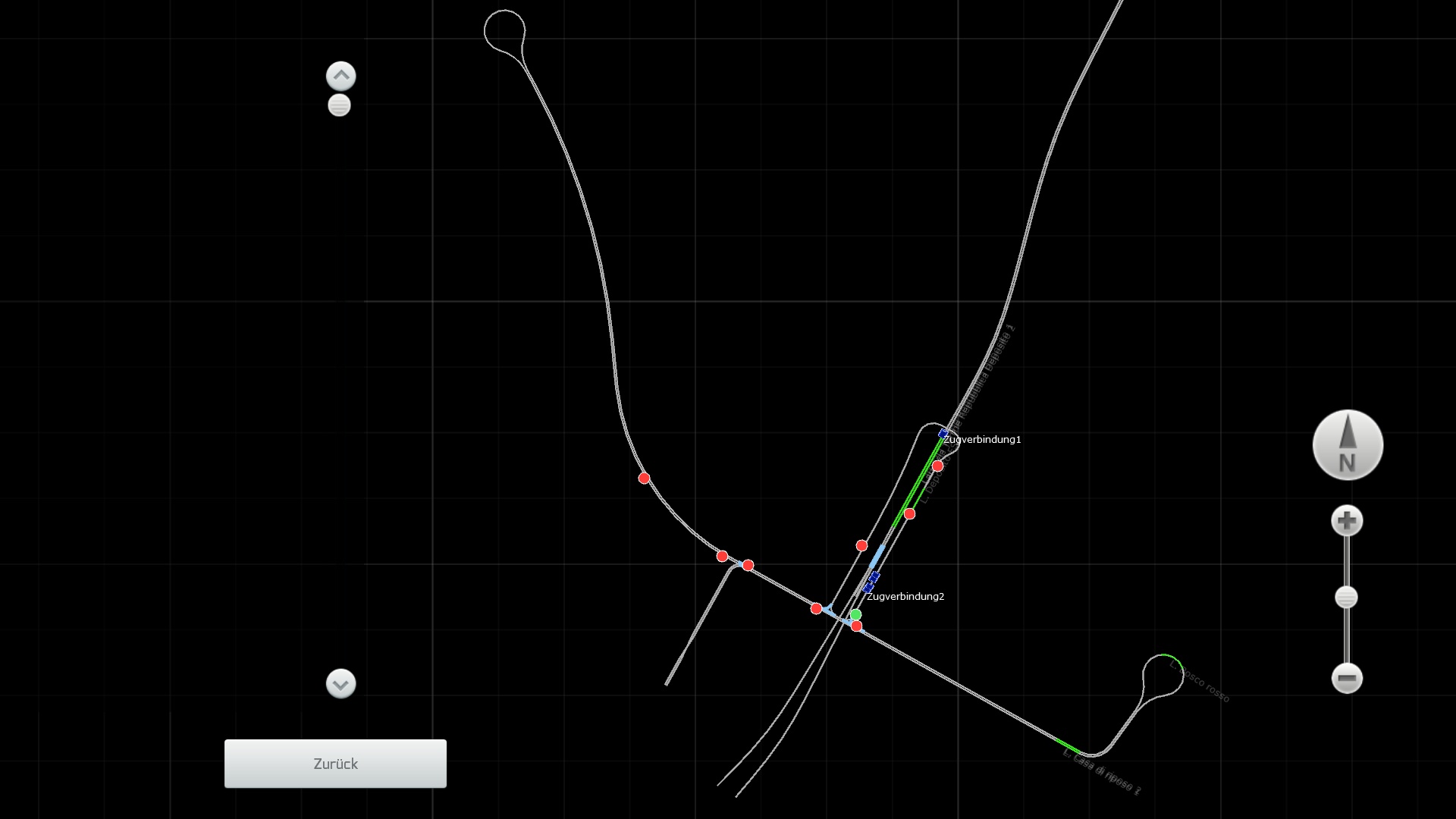The image size is (1456, 819).
Task: Select the Zugverbindung2 train label
Action: pos(905,597)
